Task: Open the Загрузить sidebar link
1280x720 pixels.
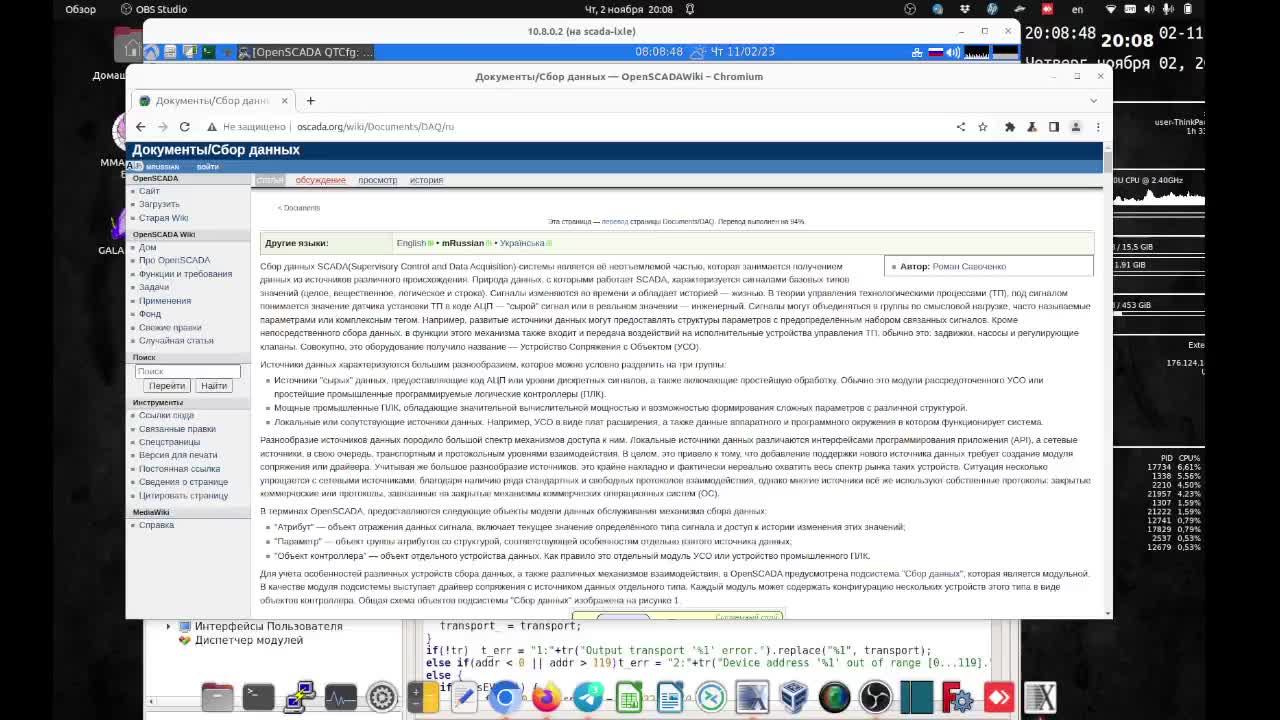Action: [159, 204]
